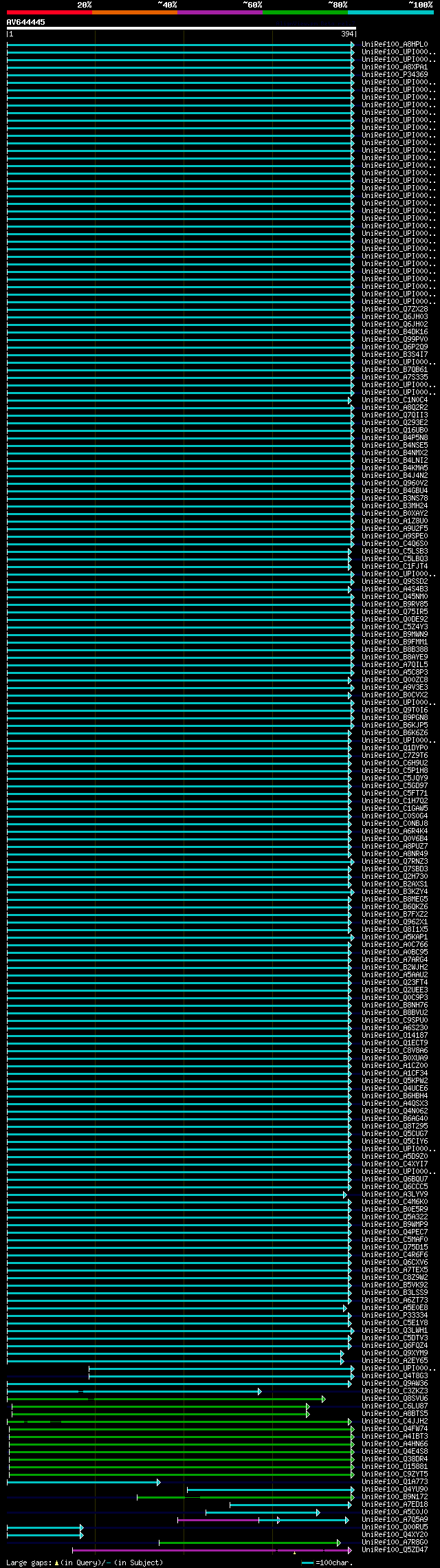Open hit UniRef100_A4S4B3
Viewport: 440px width, 1568px height.
[395, 589]
